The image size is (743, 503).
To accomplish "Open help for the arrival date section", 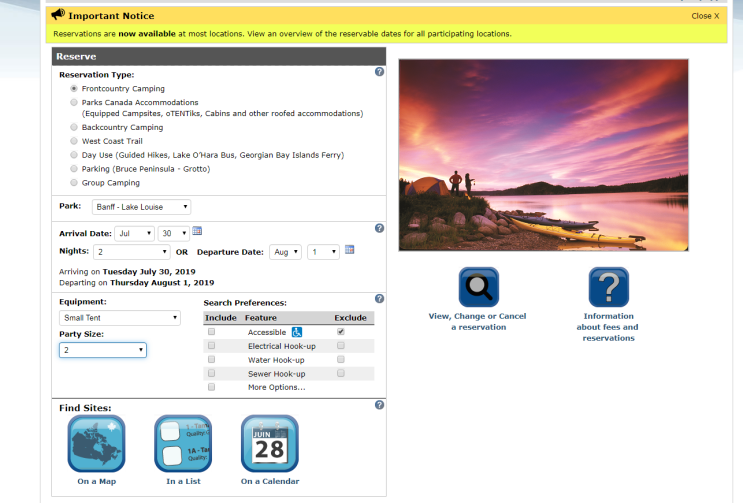I will coord(379,228).
